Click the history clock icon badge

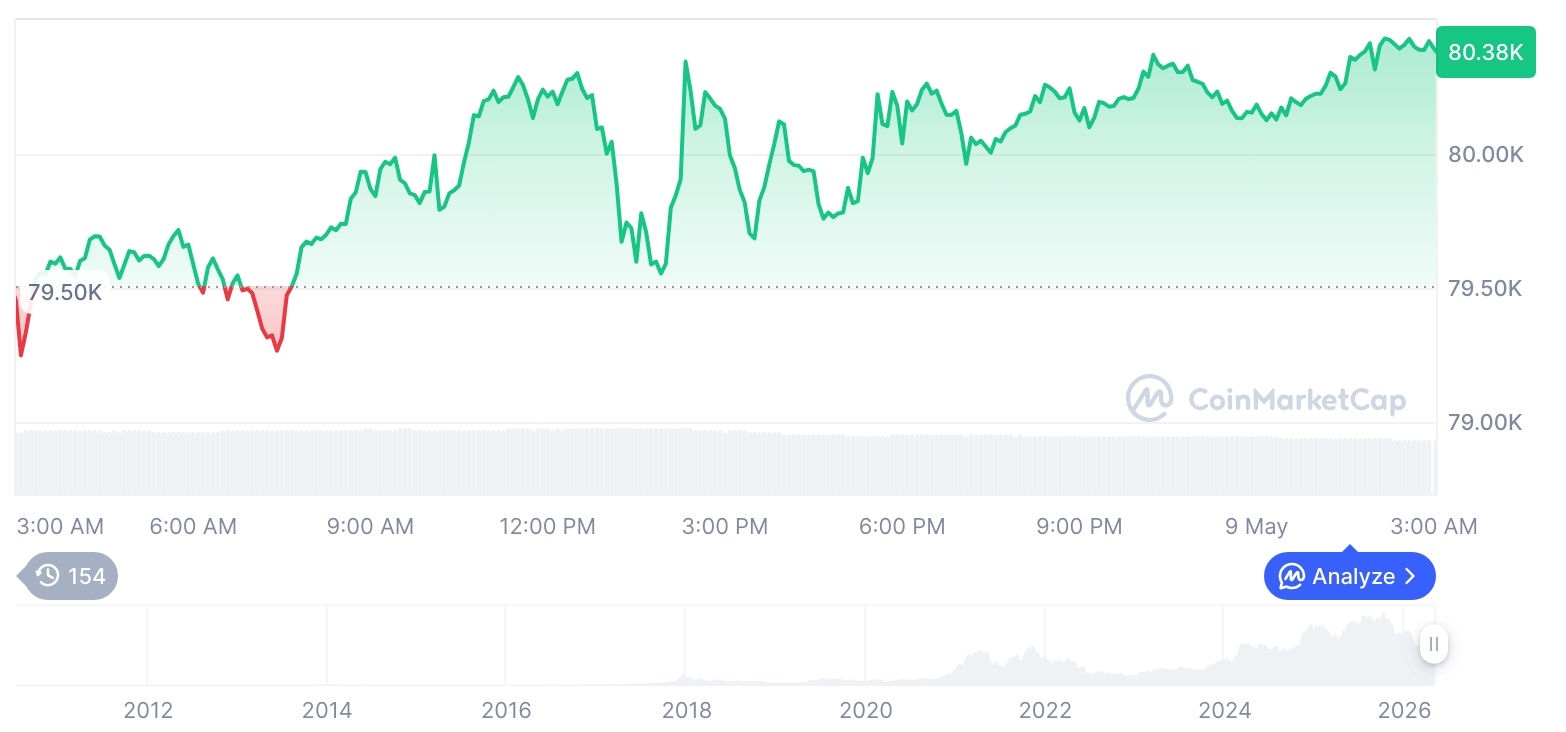(47, 576)
